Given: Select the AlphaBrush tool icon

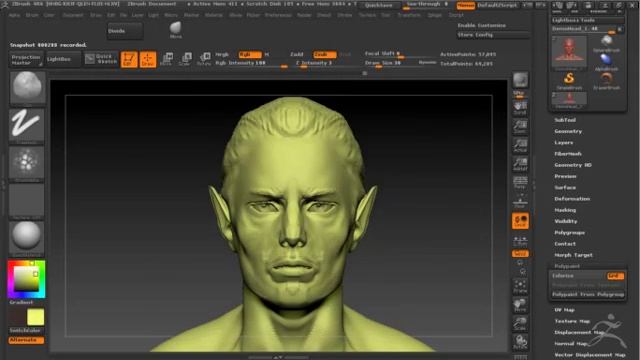Looking at the screenshot, I should [607, 62].
